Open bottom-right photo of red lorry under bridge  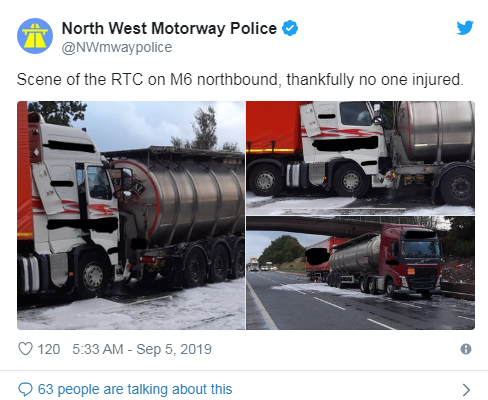click(360, 273)
